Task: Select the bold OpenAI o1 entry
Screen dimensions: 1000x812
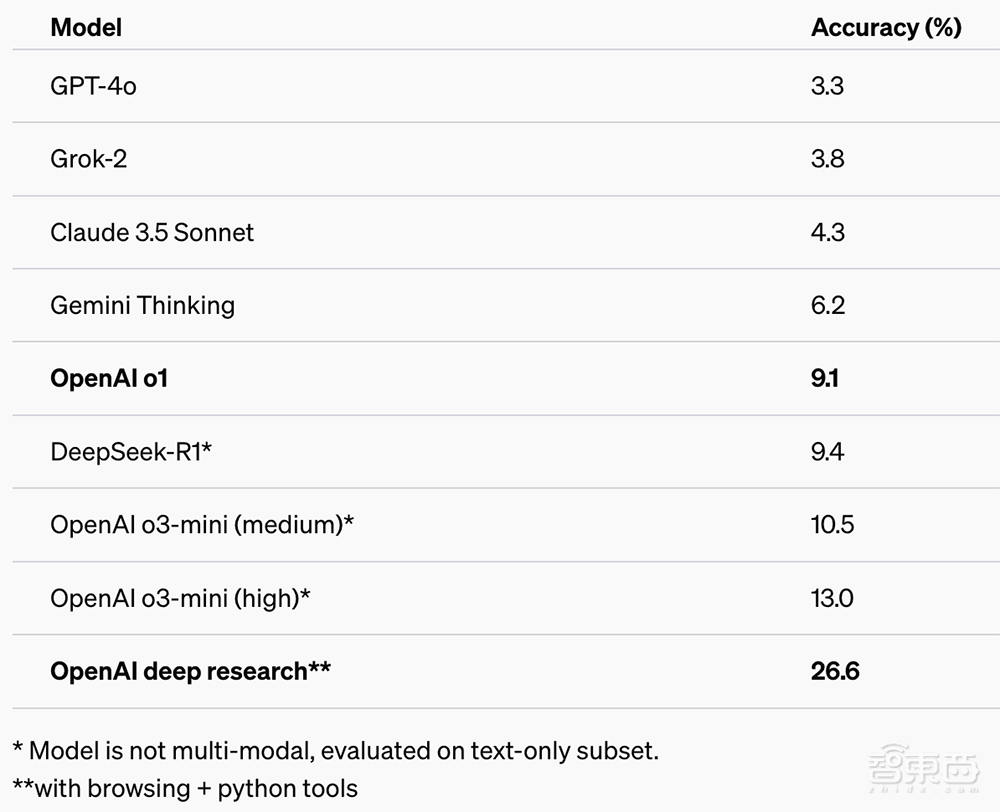Action: (x=109, y=379)
